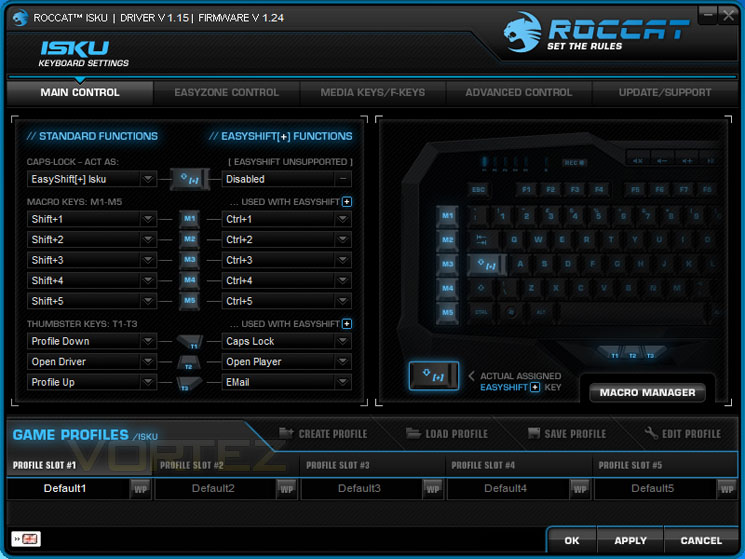Toggle WP on Profile Slot #1 Default1

tap(140, 489)
